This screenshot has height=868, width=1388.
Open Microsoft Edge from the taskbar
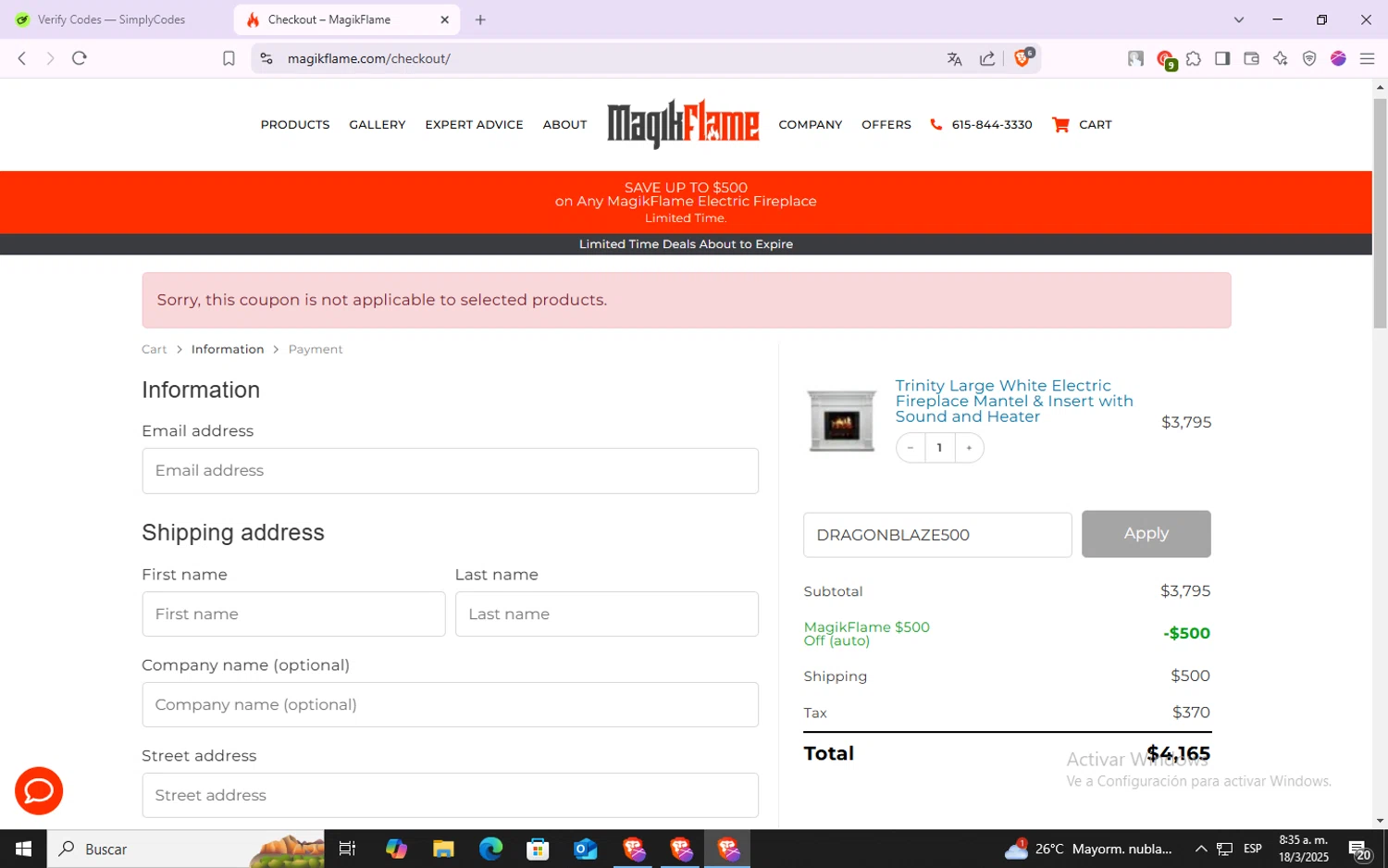tap(490, 849)
